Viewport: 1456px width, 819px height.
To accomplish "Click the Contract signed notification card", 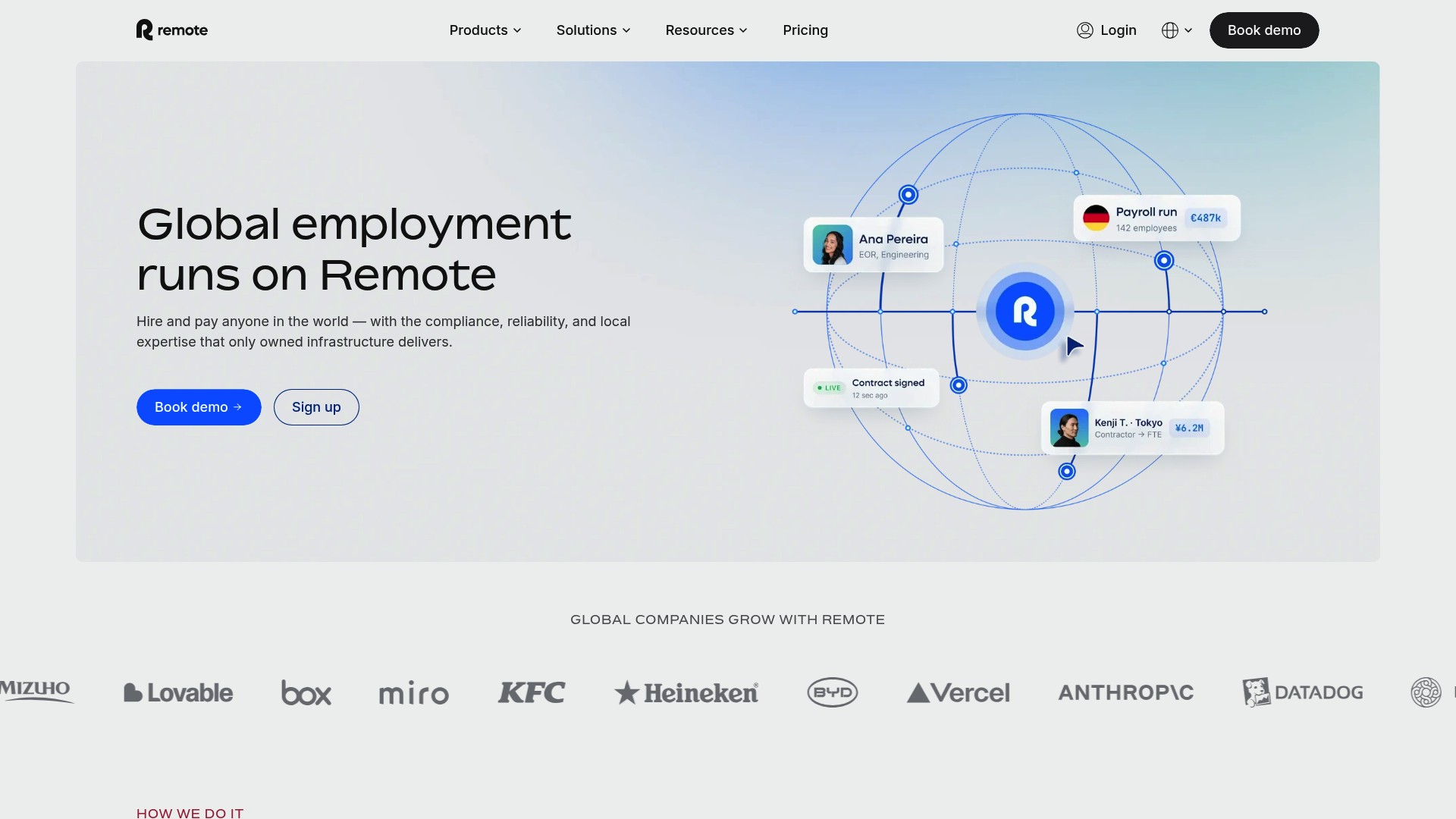I will (x=871, y=388).
